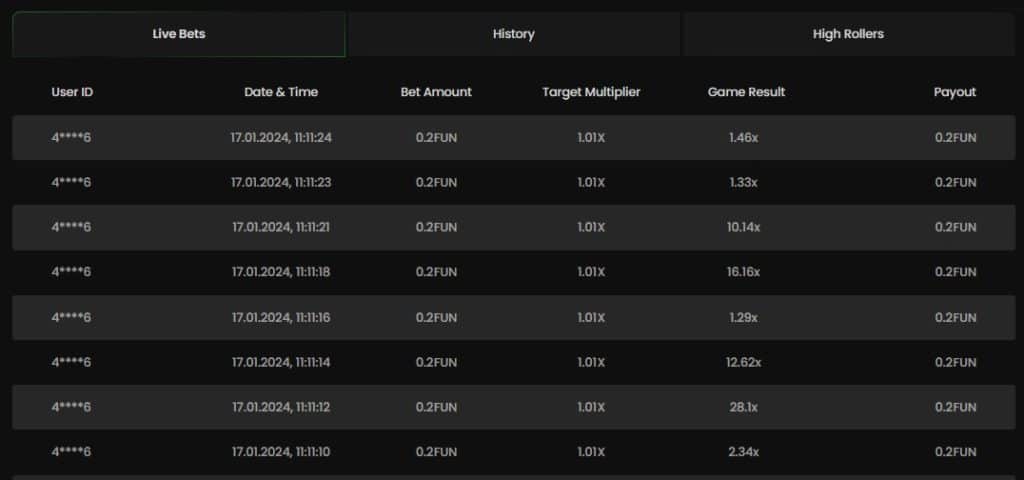
Task: Click the User ID column header
Action: tap(72, 92)
